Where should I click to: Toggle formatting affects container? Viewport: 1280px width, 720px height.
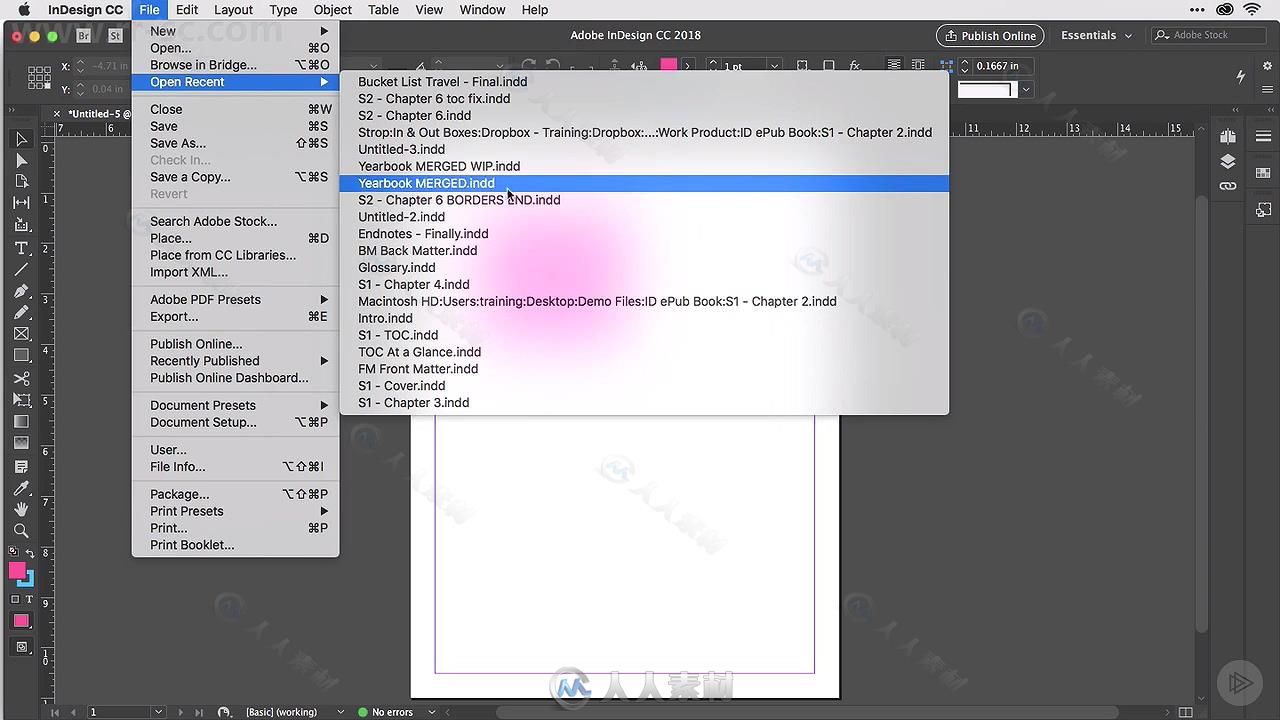[x=14, y=599]
